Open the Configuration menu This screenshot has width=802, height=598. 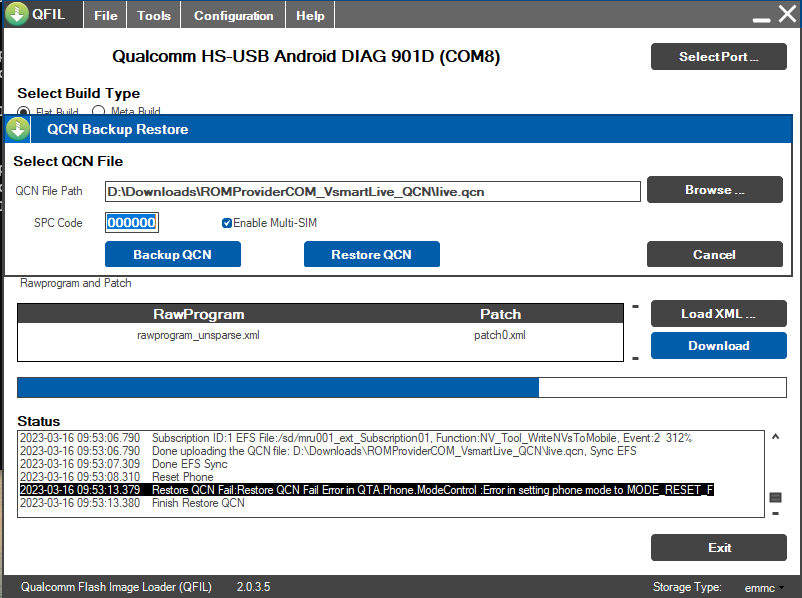coord(233,16)
